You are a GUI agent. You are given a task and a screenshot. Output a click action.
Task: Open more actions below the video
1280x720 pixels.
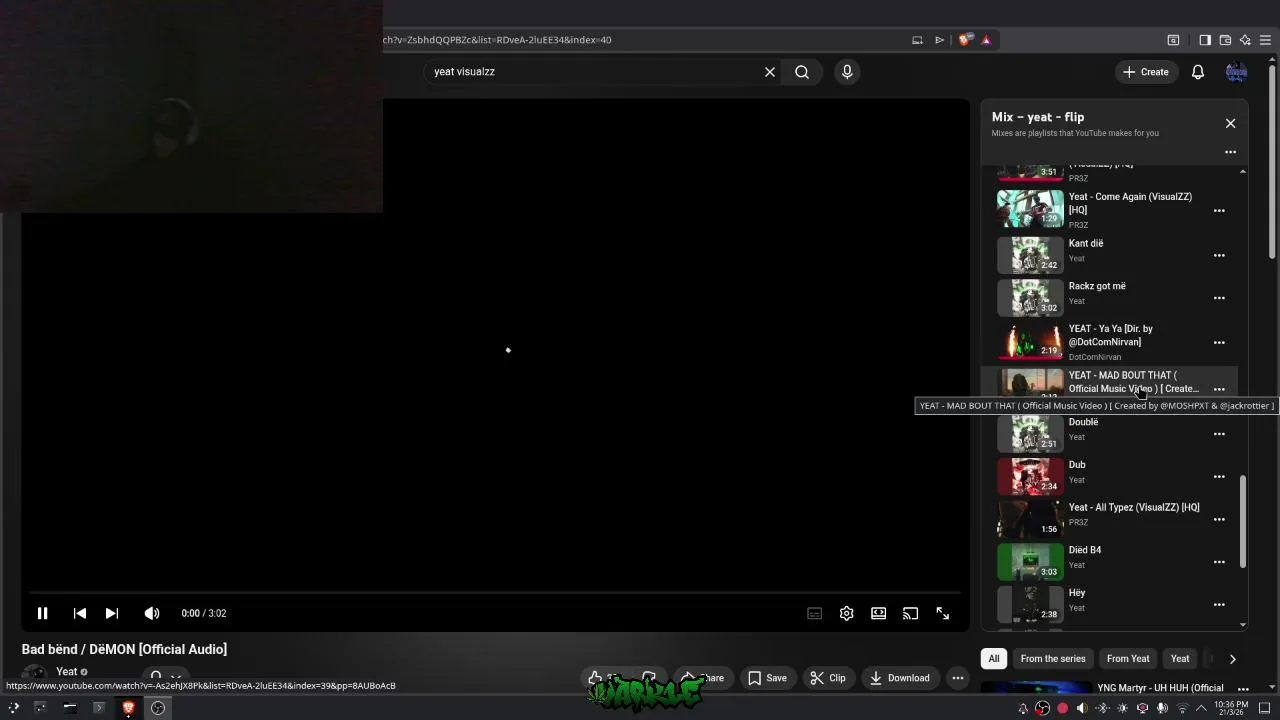(x=958, y=678)
